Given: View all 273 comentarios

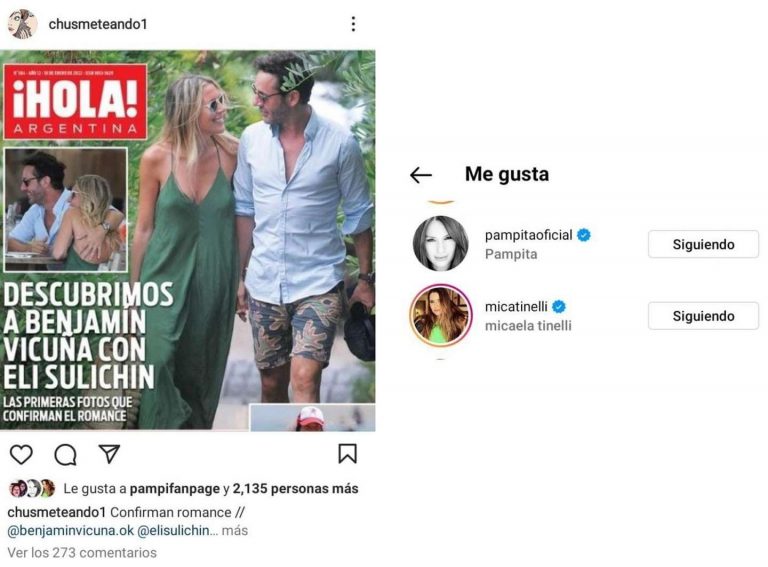Looking at the screenshot, I should 82,552.
